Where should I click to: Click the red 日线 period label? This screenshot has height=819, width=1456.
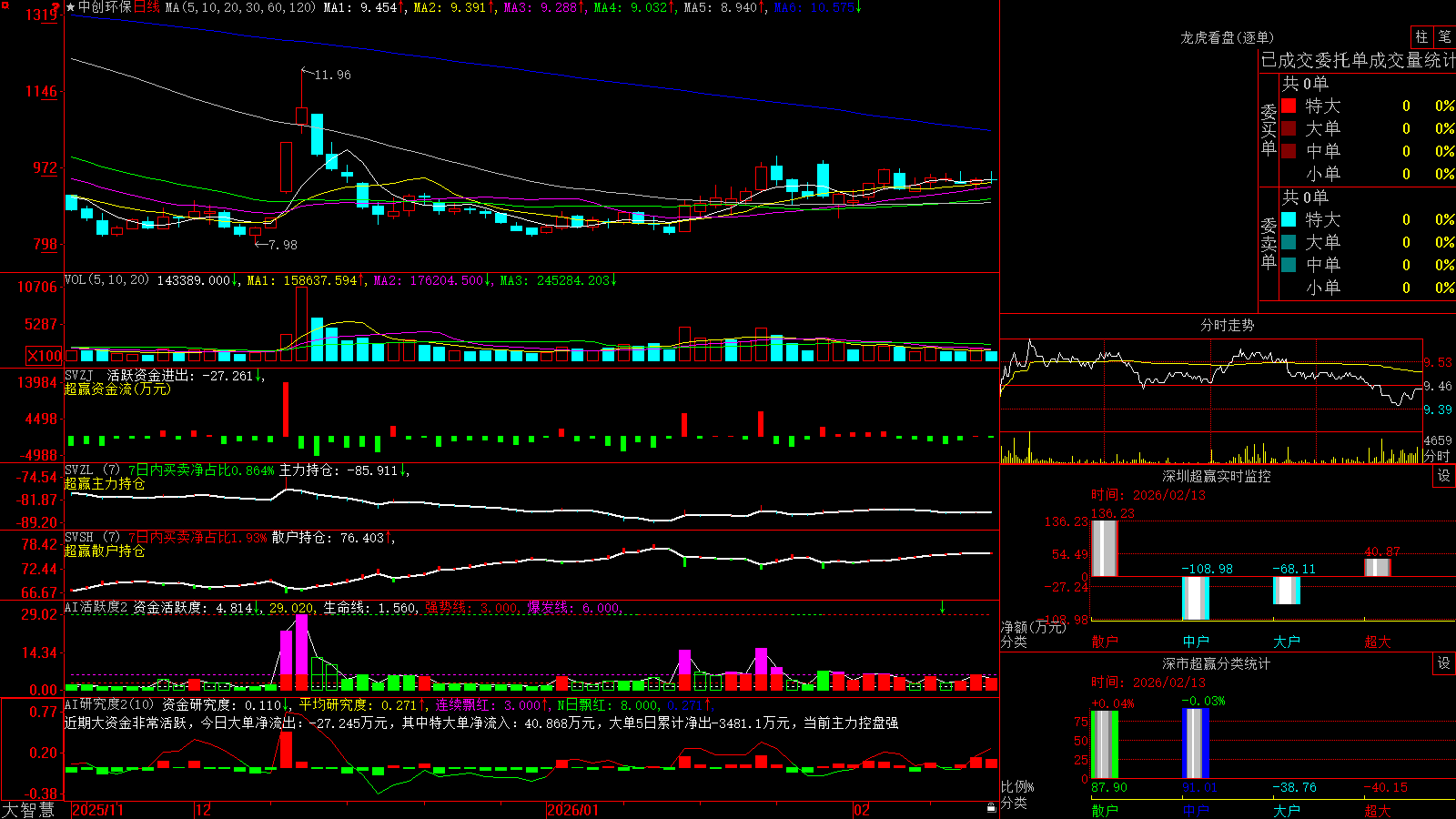[147, 7]
